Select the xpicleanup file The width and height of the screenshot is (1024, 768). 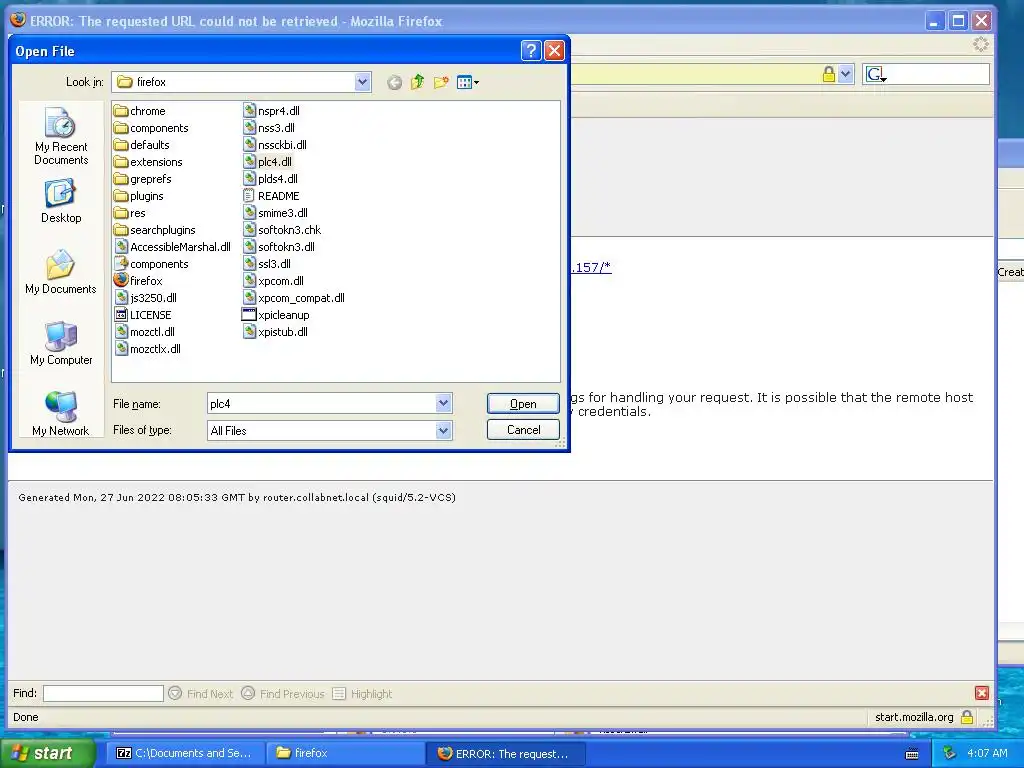pyautogui.click(x=276, y=315)
